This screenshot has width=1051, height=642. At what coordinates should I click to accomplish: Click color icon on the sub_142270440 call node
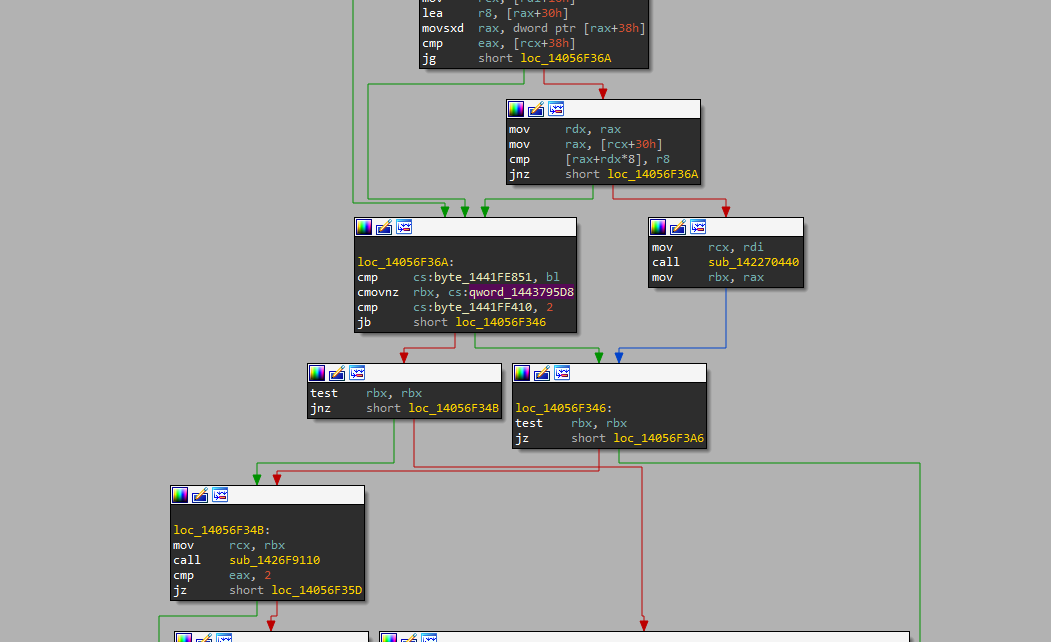pyautogui.click(x=658, y=227)
